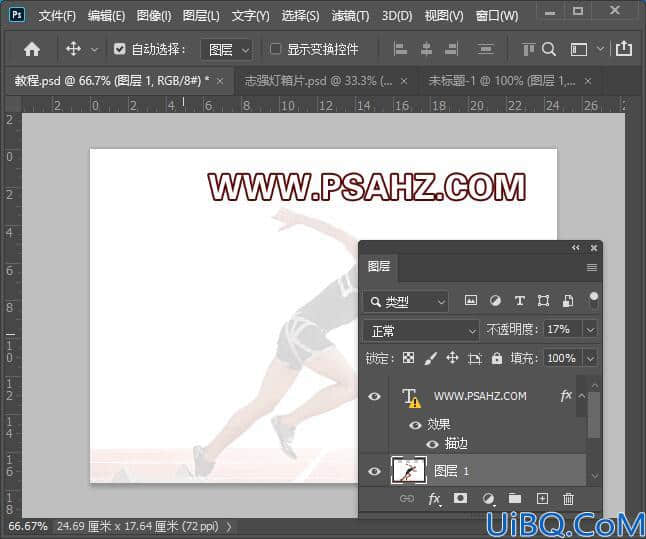Screen dimensions: 646x539
Task: Lock layer position move icon
Action: coord(452,358)
